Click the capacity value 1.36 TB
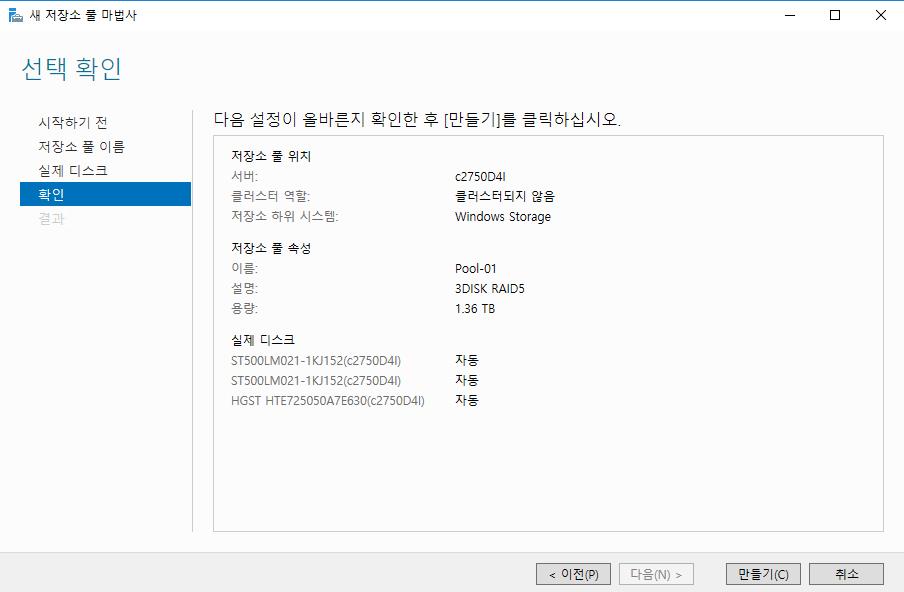 pyautogui.click(x=475, y=308)
